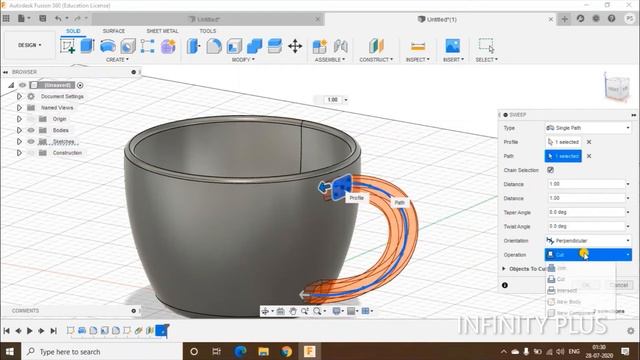The width and height of the screenshot is (640, 360).
Task: Toggle visibility of Sketches folder
Action: click(x=31, y=142)
